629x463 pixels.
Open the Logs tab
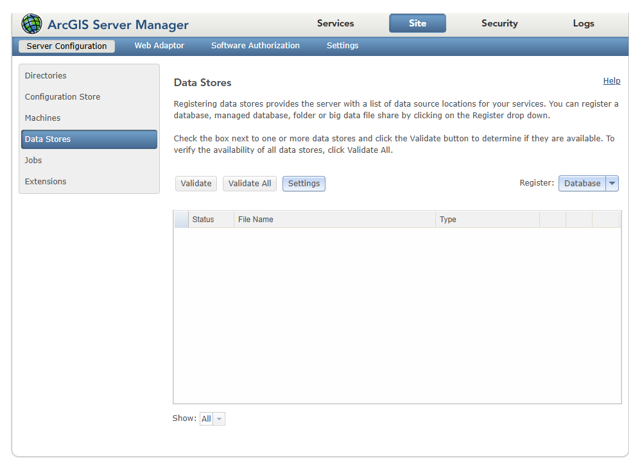pyautogui.click(x=583, y=23)
